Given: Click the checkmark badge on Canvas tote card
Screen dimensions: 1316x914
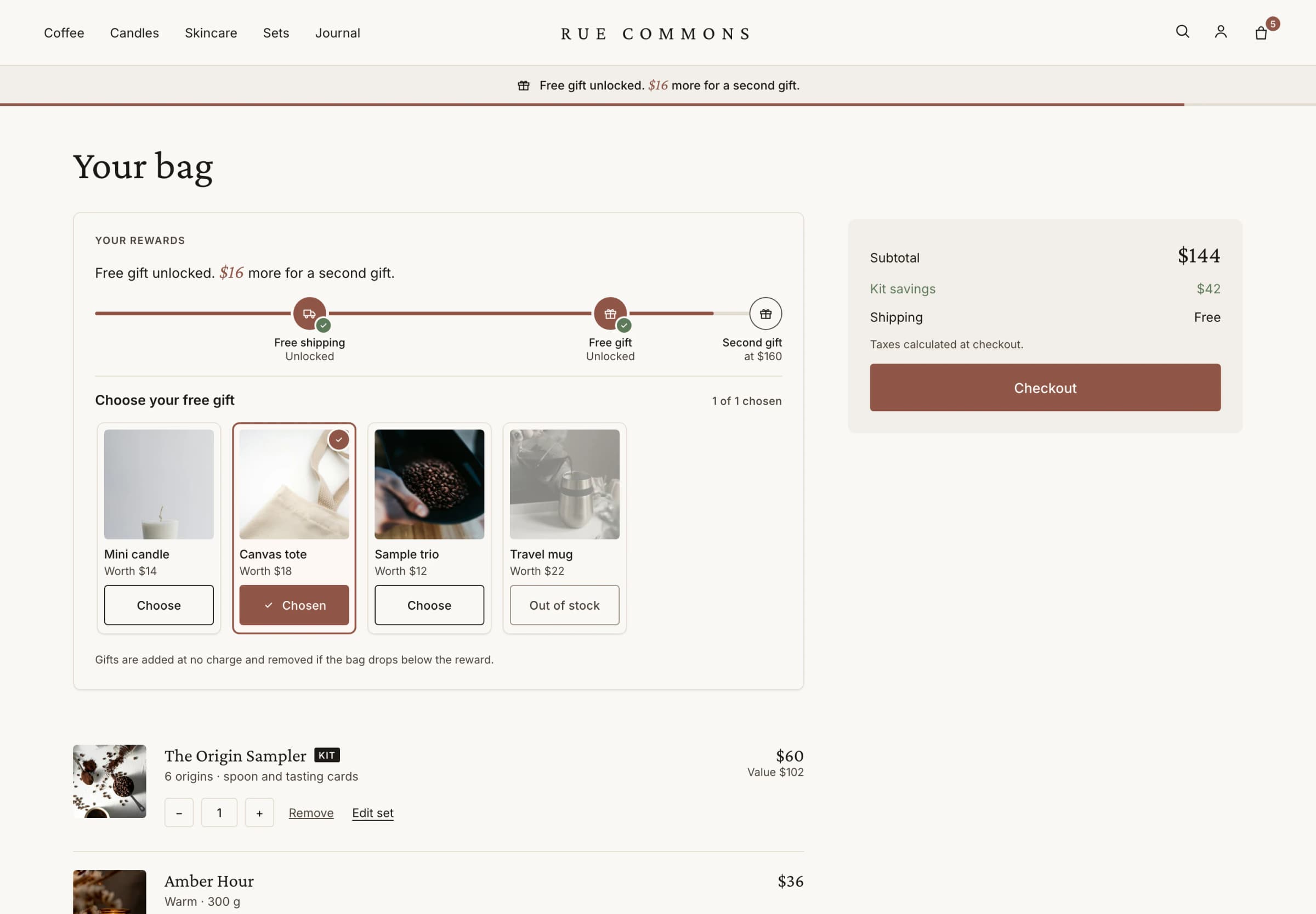Looking at the screenshot, I should (x=339, y=440).
